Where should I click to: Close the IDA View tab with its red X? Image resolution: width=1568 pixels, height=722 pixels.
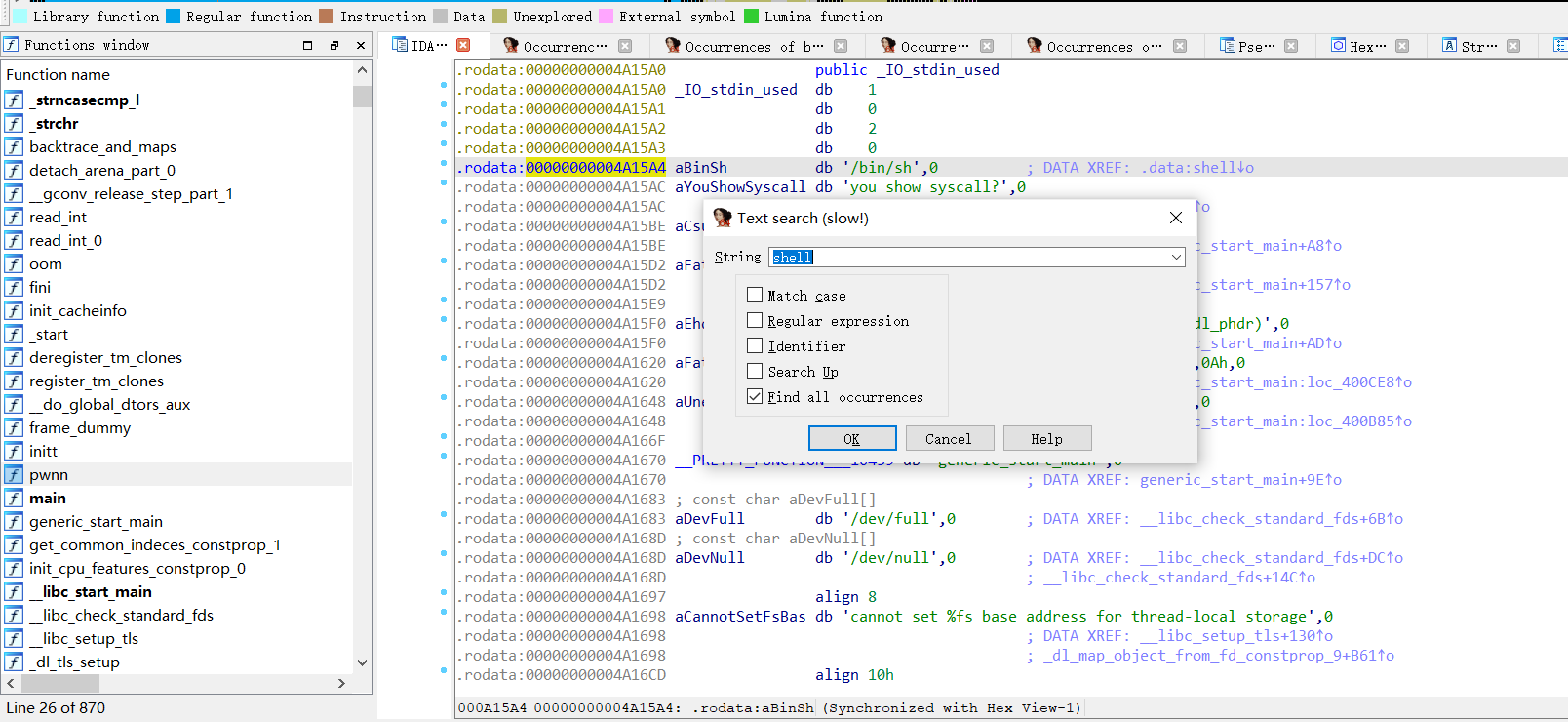(463, 45)
